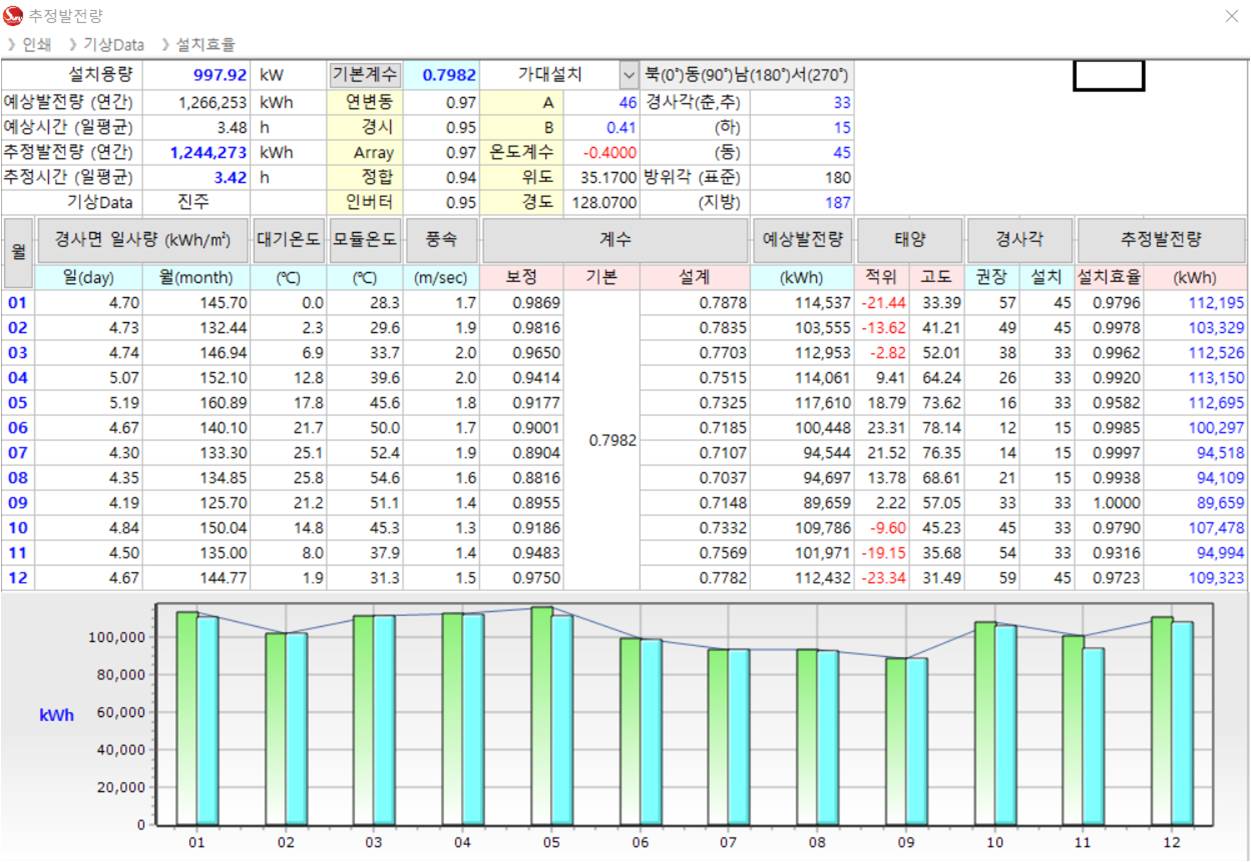Click the 모듈온도 header button
1251x862 pixels.
tap(365, 240)
